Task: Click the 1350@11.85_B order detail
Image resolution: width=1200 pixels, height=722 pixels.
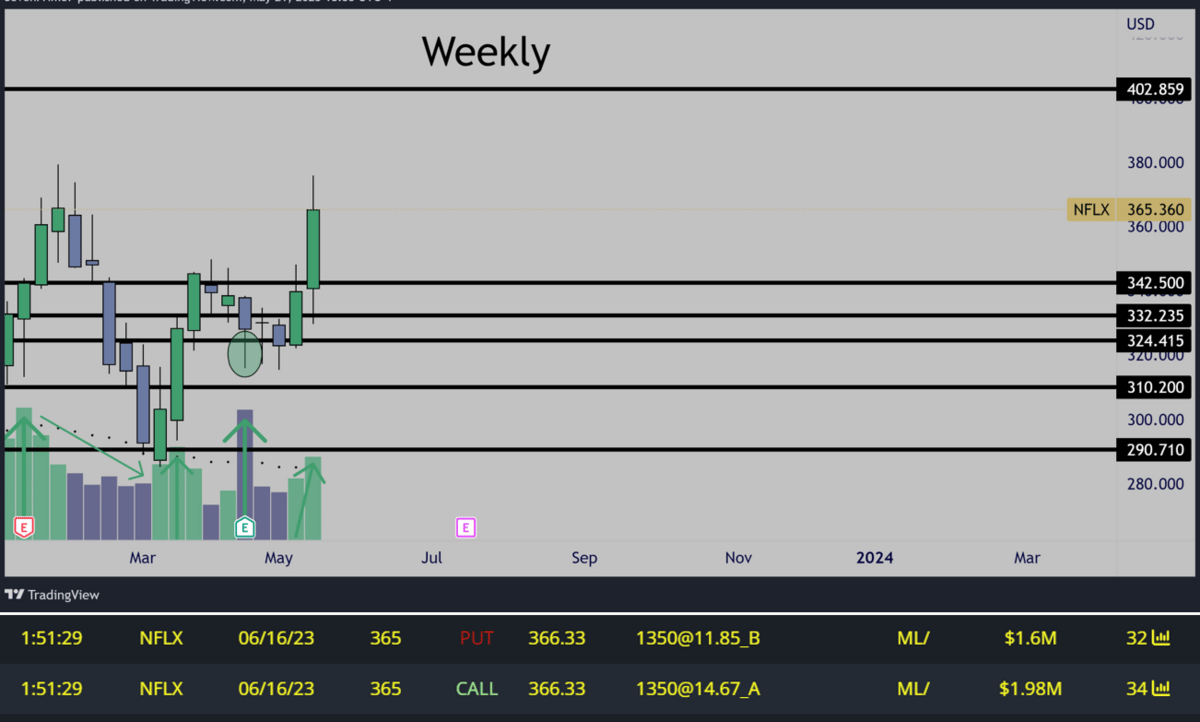Action: click(x=697, y=638)
